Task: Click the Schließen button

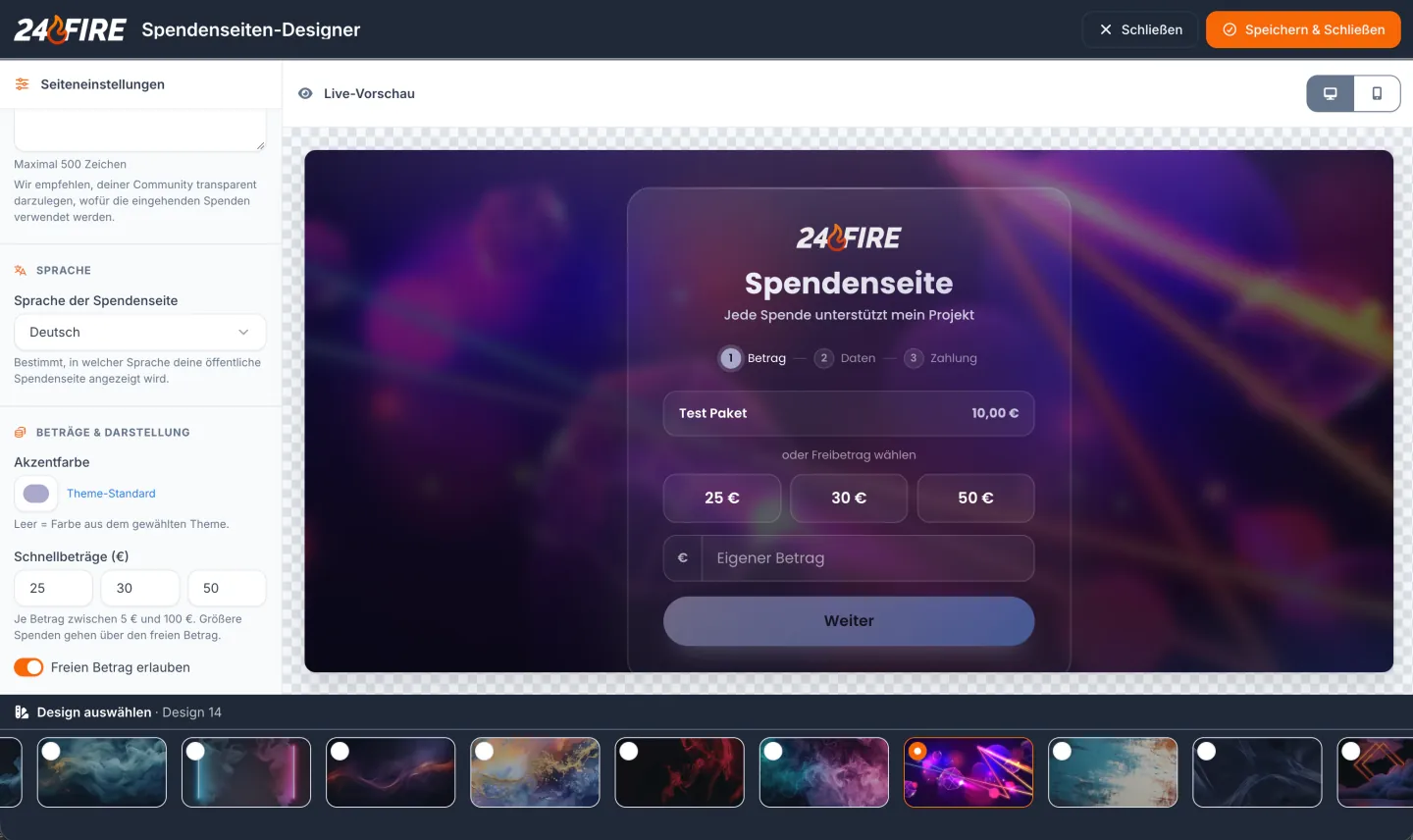Action: [1140, 29]
